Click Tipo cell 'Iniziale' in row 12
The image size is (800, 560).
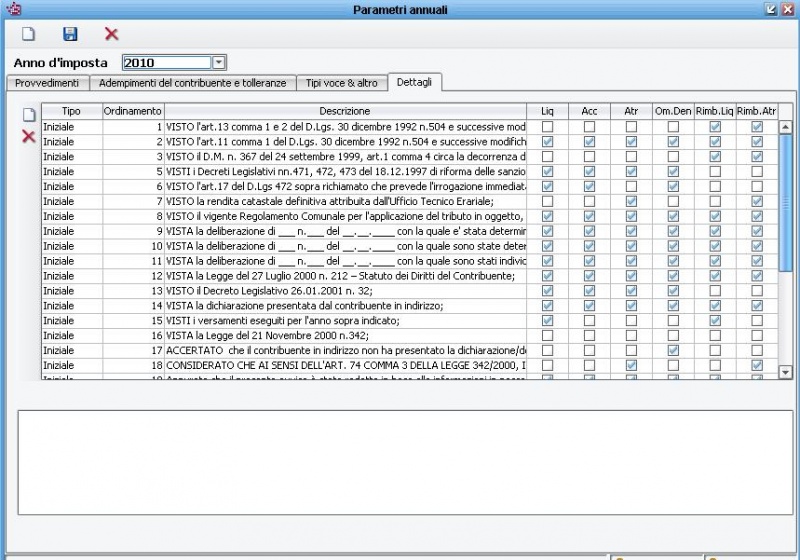tap(72, 276)
